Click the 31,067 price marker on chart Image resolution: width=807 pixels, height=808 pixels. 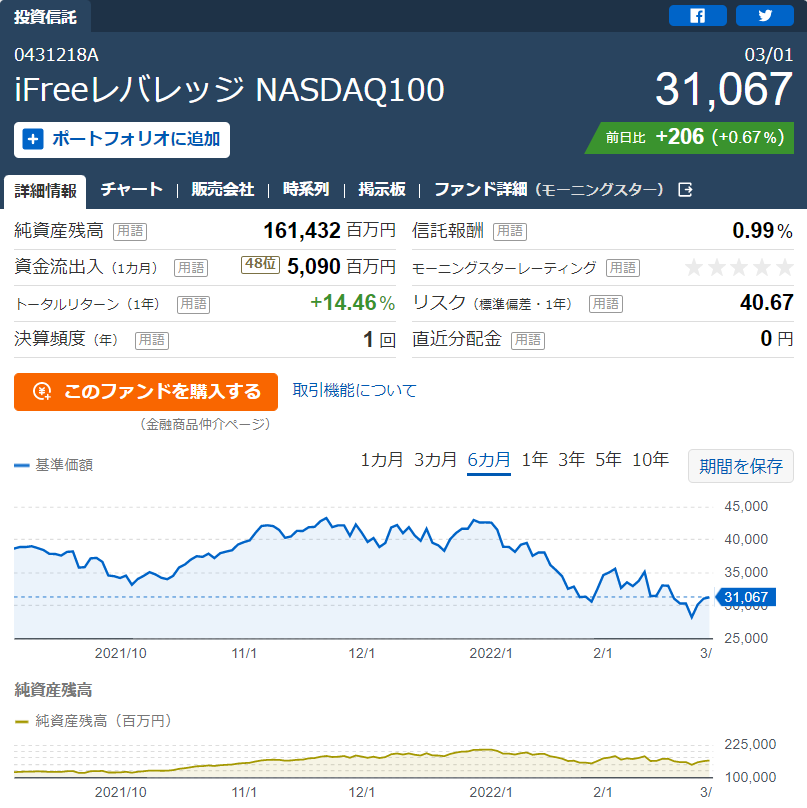(746, 597)
